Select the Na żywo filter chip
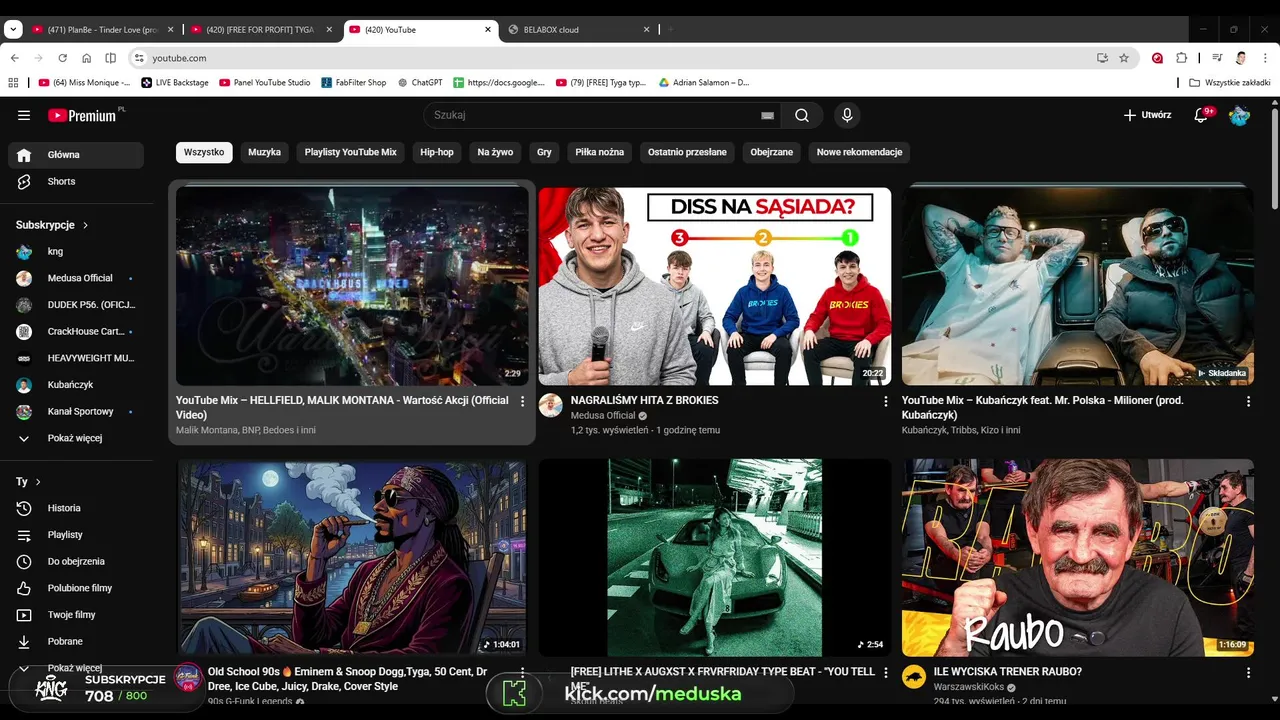The width and height of the screenshot is (1280, 720). [x=495, y=152]
